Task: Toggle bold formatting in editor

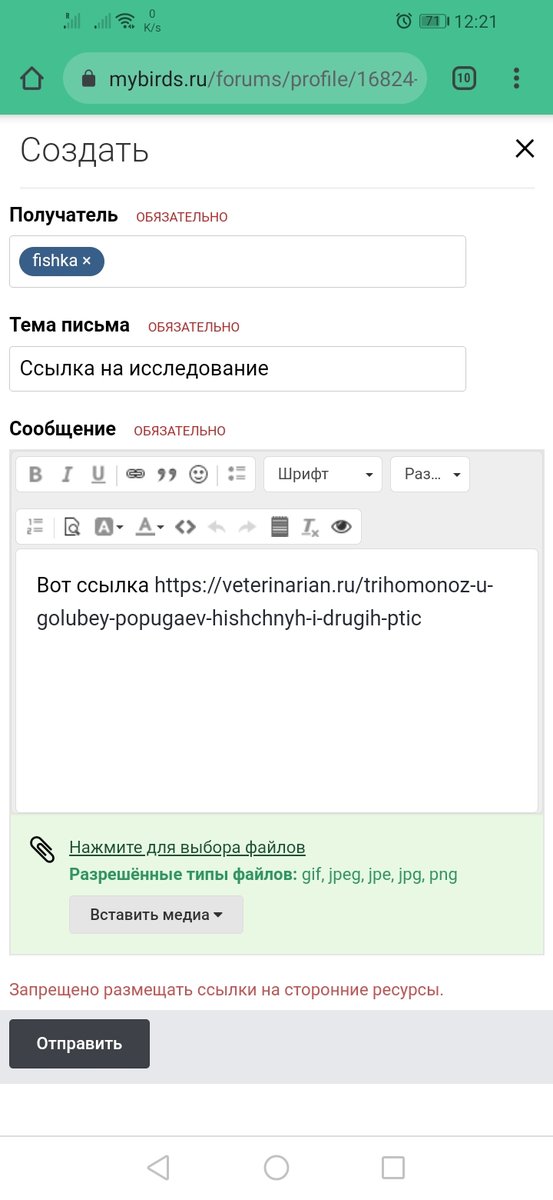Action: 35,474
